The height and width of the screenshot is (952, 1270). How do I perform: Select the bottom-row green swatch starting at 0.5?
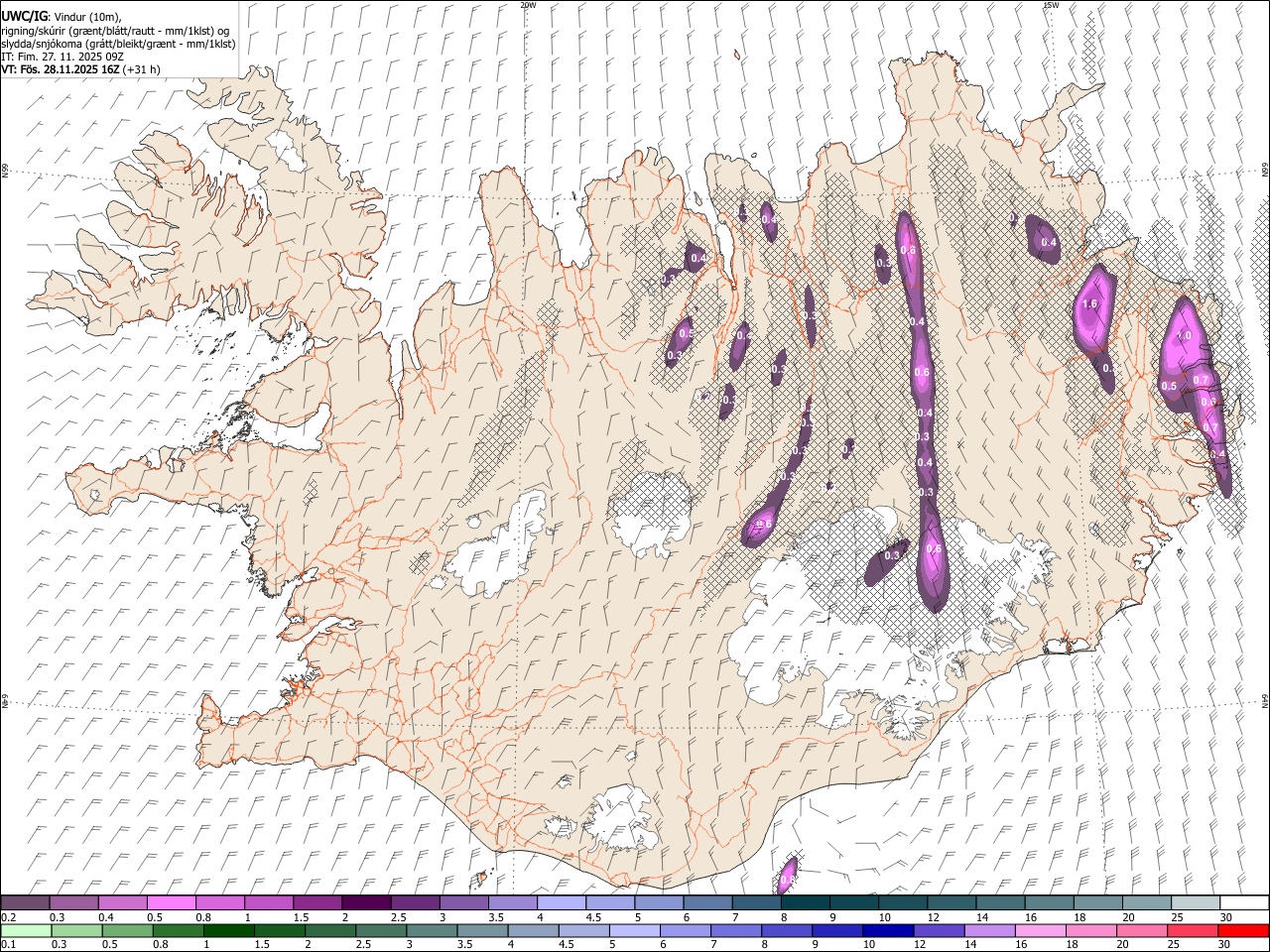pos(128,931)
